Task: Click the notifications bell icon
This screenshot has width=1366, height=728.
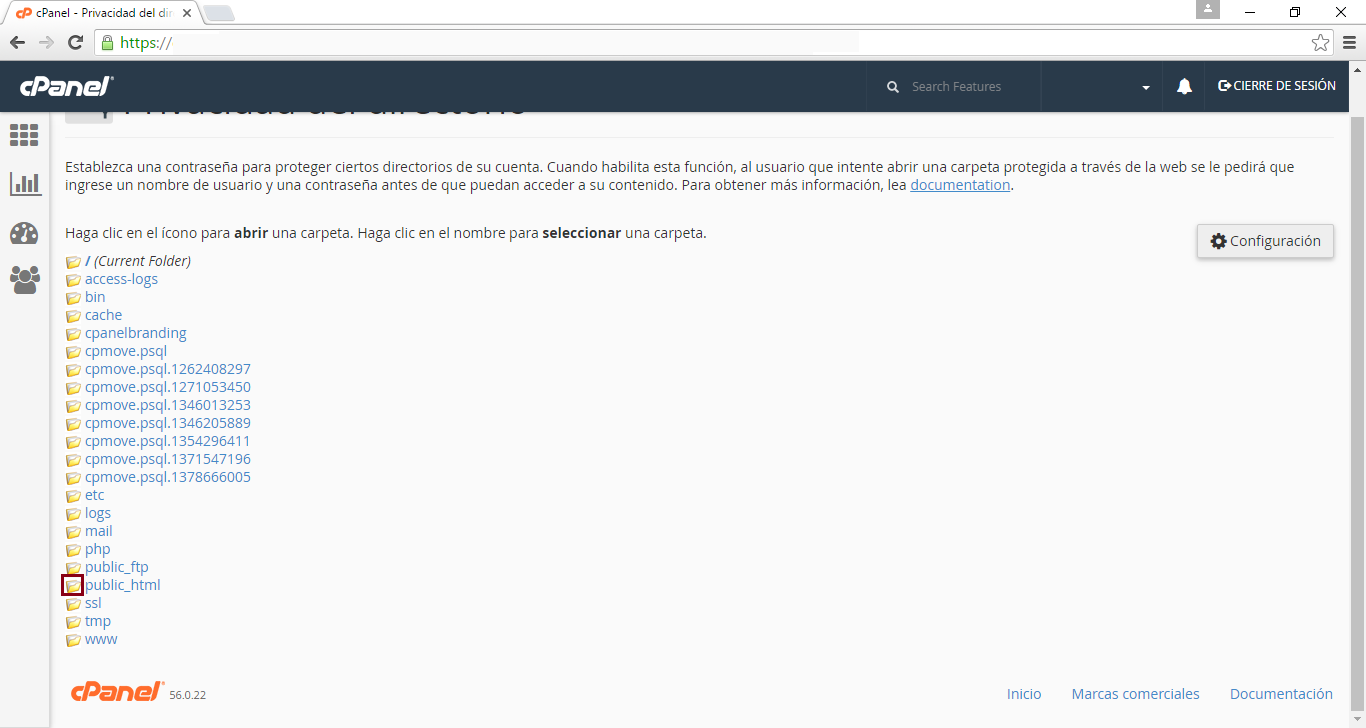Action: (1184, 87)
